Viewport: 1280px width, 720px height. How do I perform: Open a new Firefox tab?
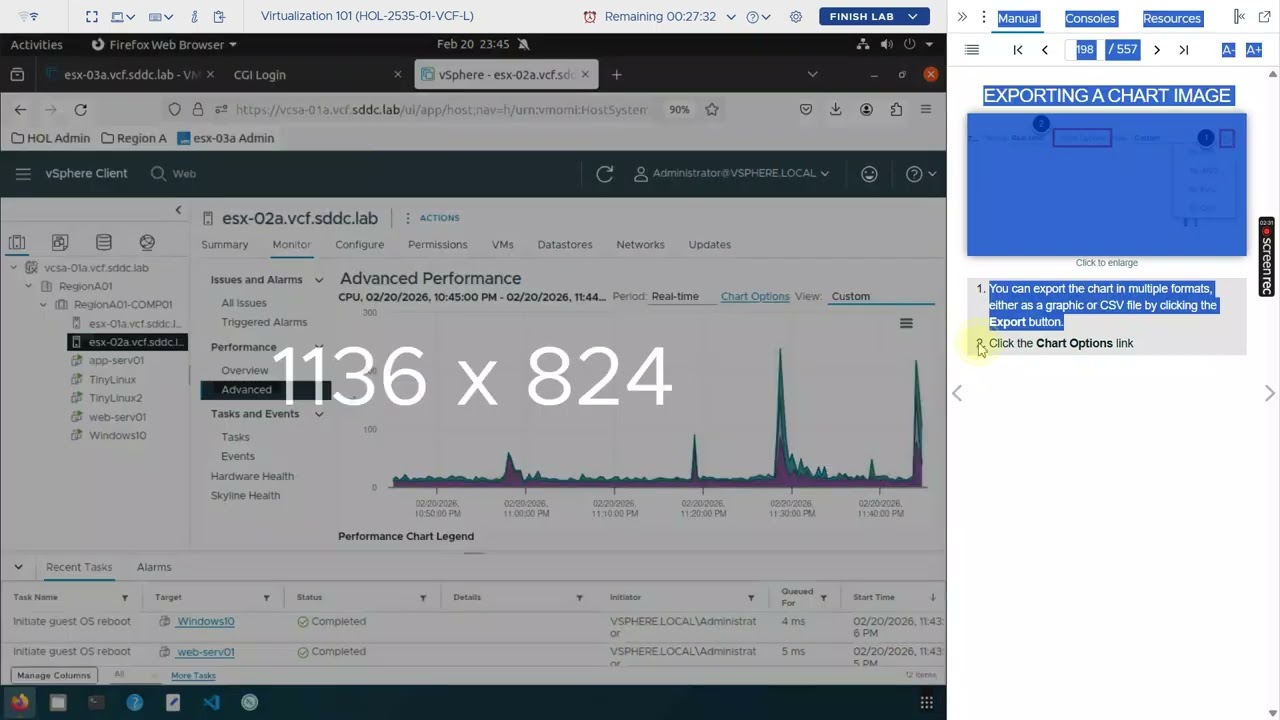click(616, 75)
